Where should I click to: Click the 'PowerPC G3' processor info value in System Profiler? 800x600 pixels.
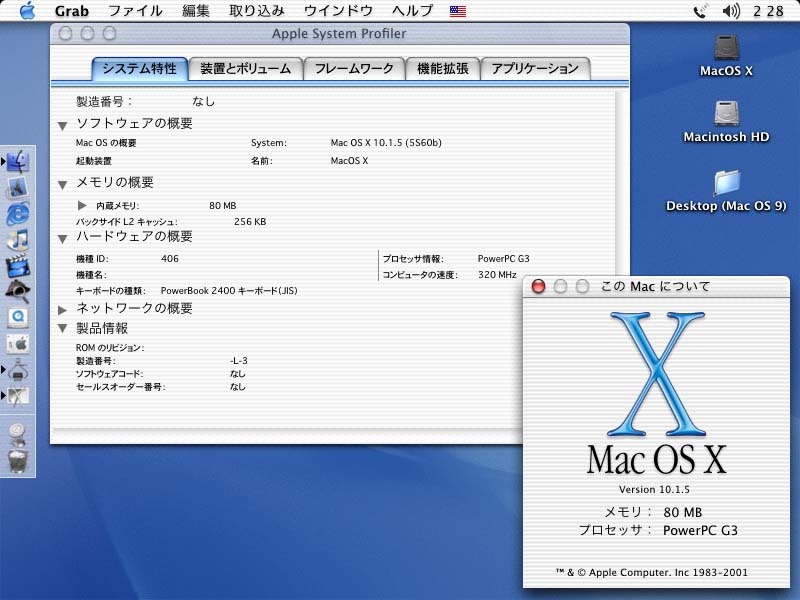tap(503, 259)
